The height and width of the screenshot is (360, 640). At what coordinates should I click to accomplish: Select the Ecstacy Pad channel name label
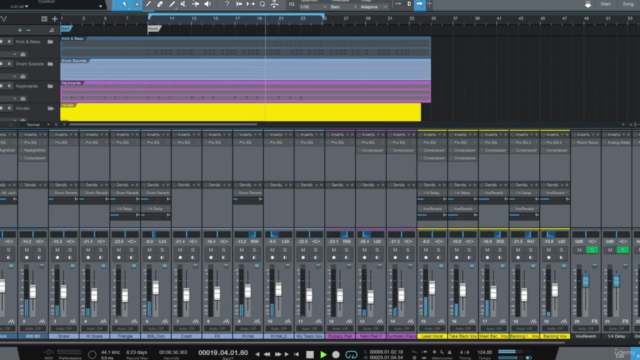point(340,336)
